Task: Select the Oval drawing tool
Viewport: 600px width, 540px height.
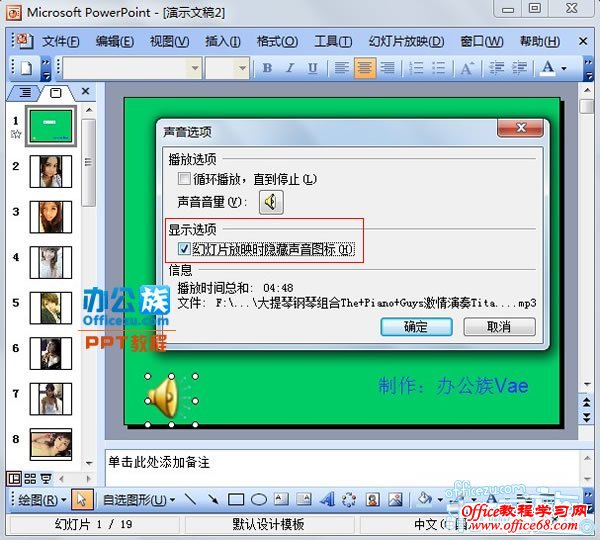Action: tap(259, 499)
